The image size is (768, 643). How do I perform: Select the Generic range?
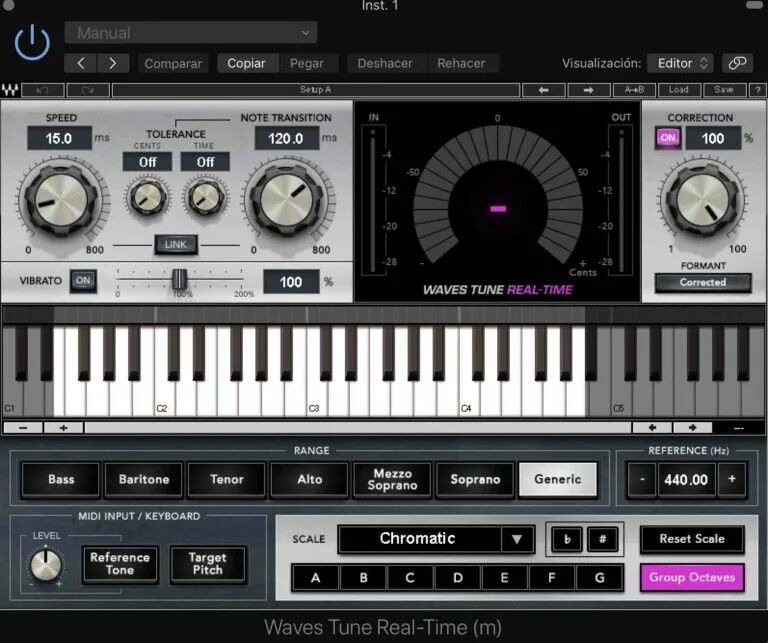pos(558,479)
